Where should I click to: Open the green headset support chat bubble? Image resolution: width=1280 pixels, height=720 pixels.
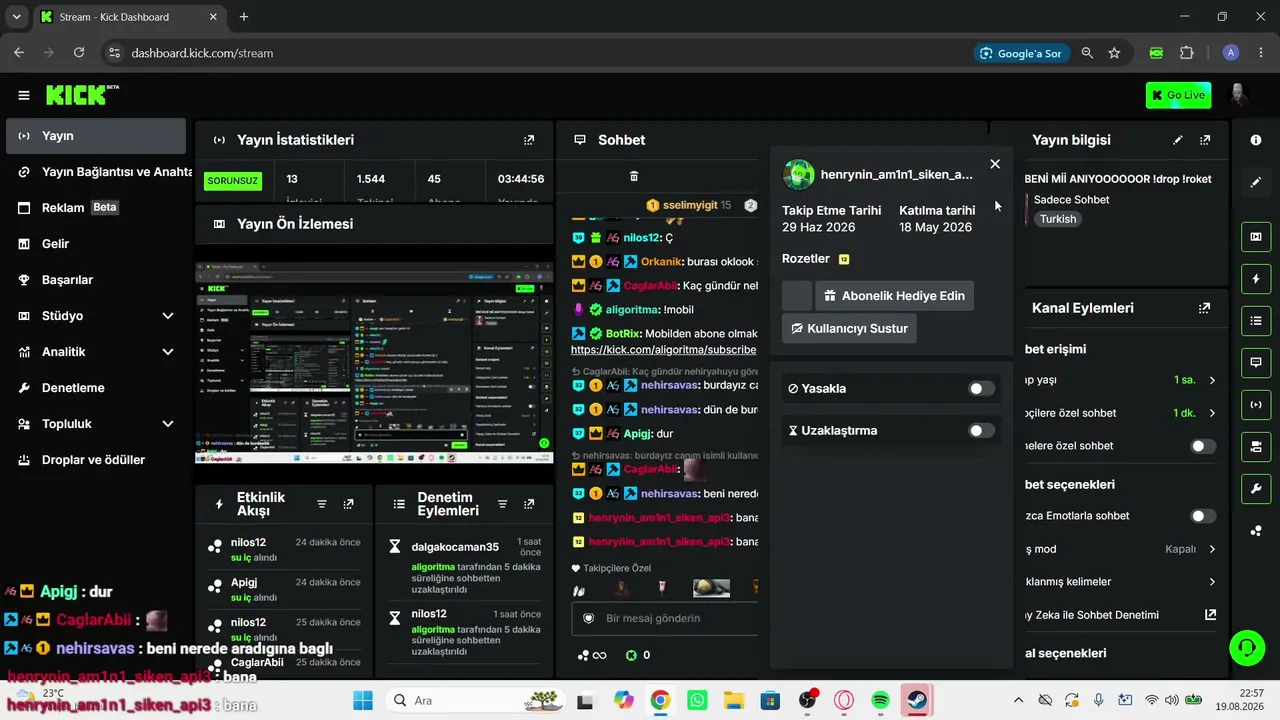[1246, 648]
